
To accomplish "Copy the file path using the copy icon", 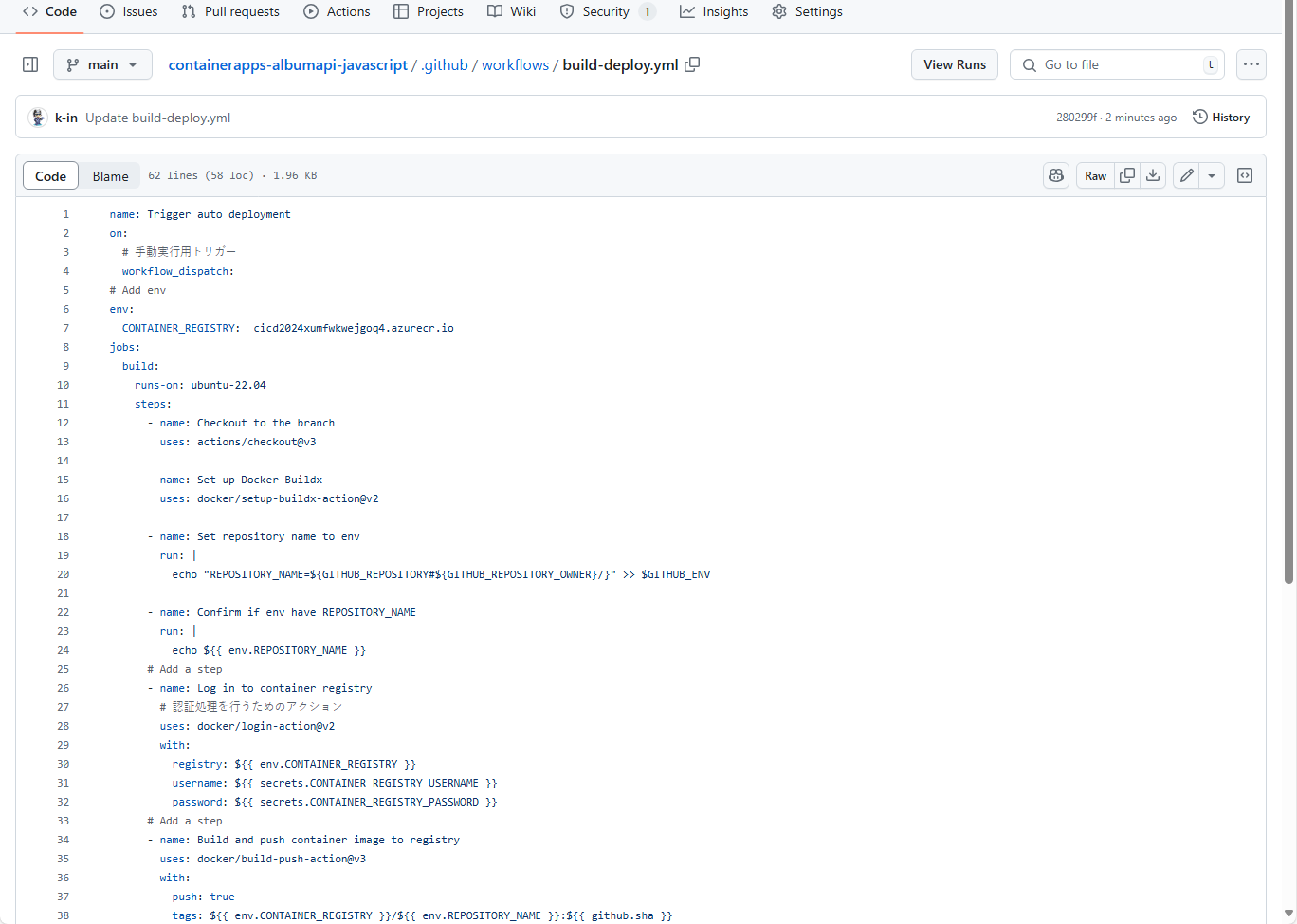I will 692,64.
